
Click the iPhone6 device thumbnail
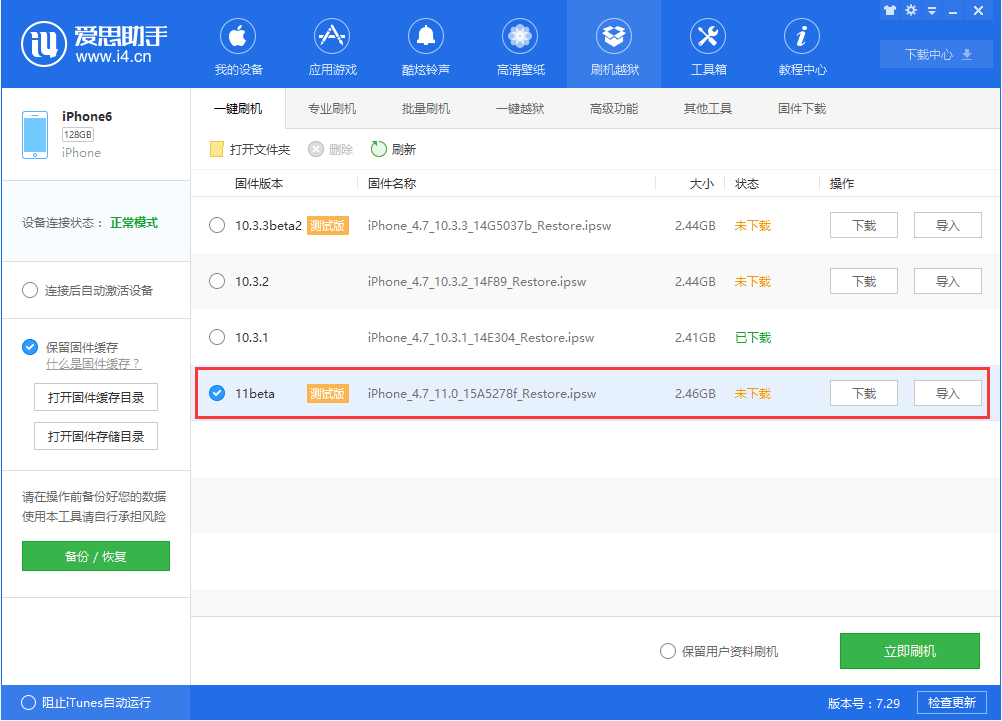pyautogui.click(x=35, y=134)
